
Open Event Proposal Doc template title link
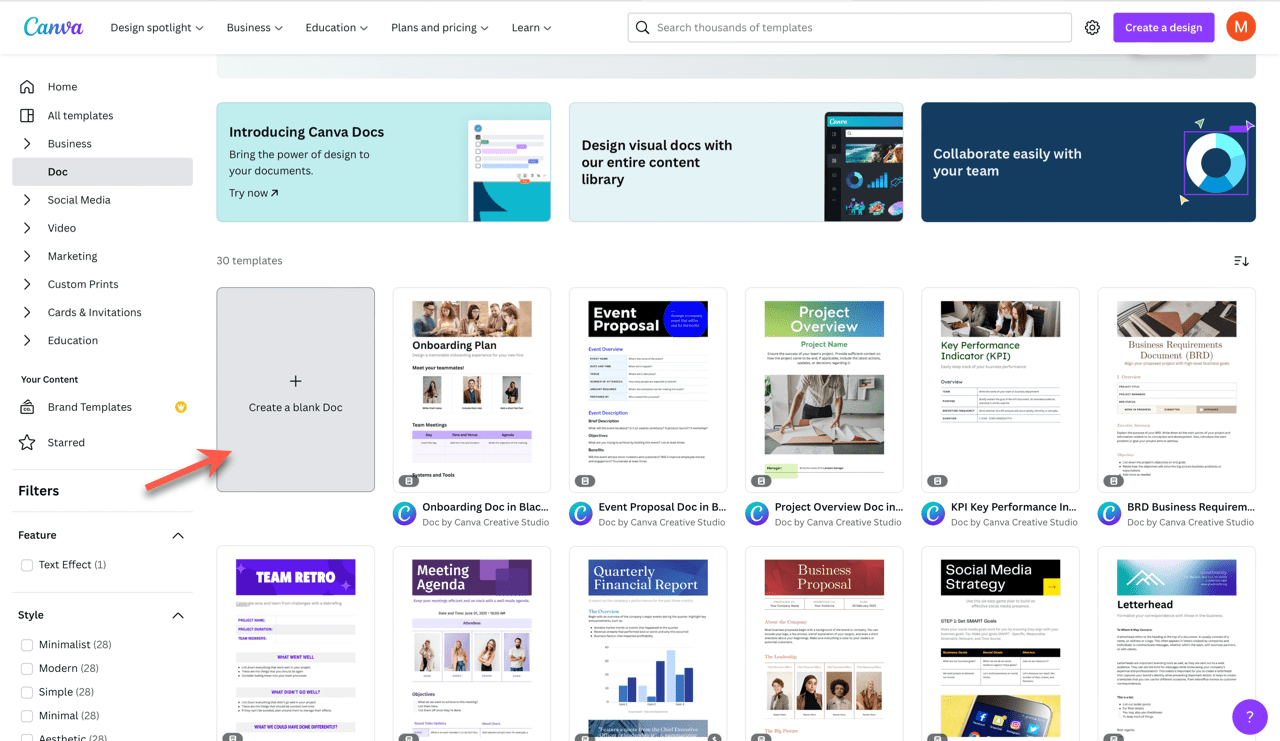[662, 507]
